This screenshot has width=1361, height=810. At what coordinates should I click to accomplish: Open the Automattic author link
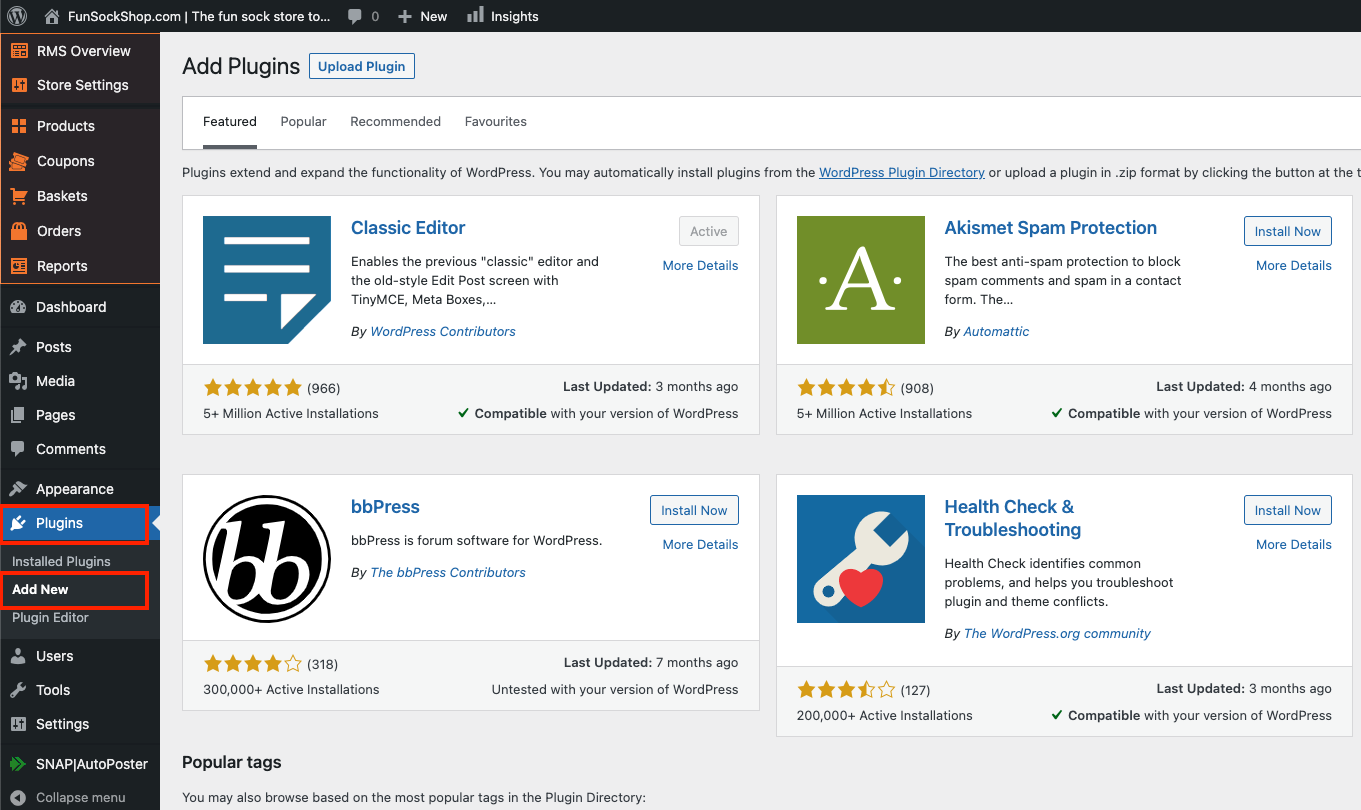pyautogui.click(x=996, y=332)
